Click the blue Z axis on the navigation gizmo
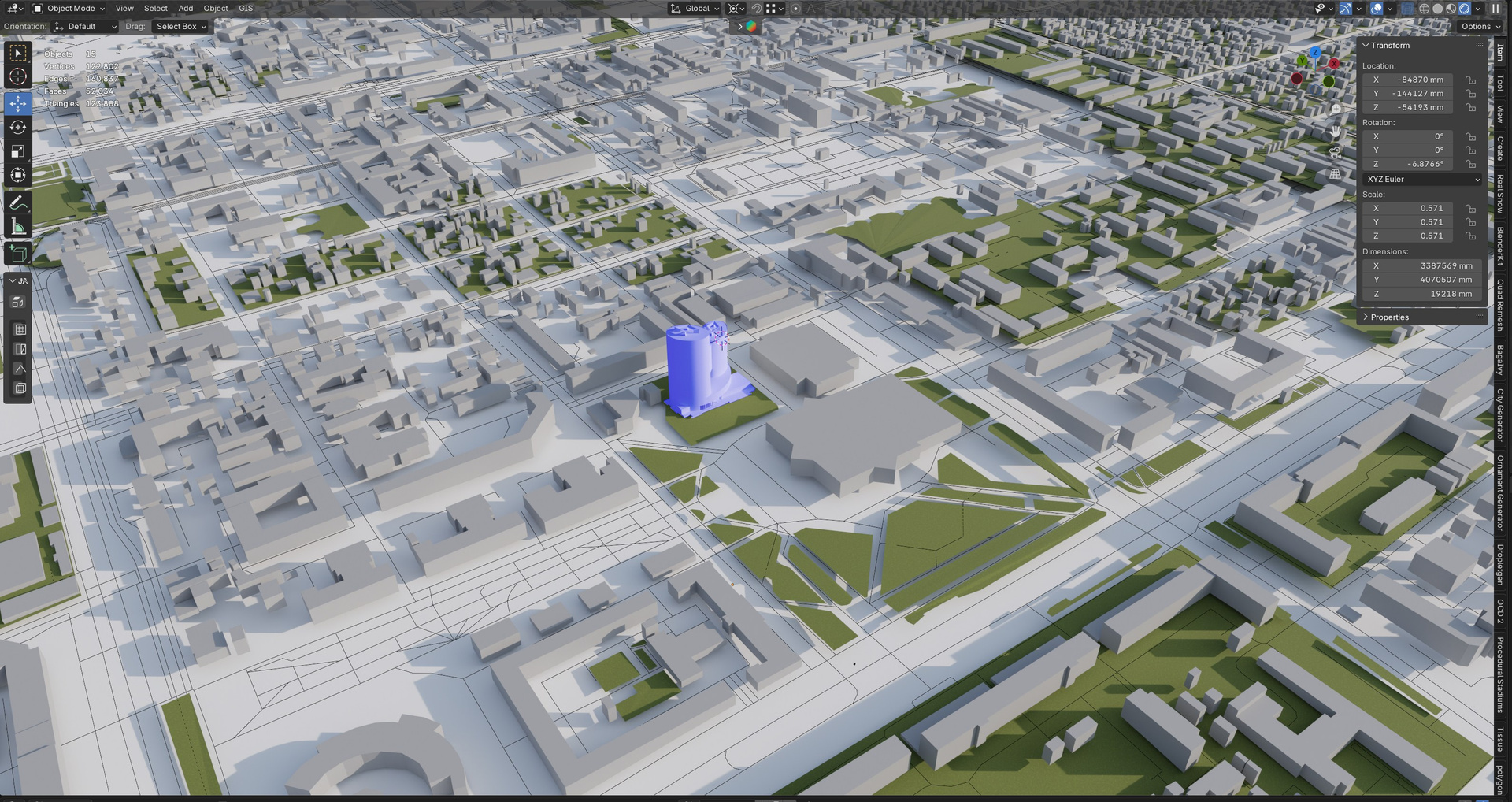 pyautogui.click(x=1315, y=52)
